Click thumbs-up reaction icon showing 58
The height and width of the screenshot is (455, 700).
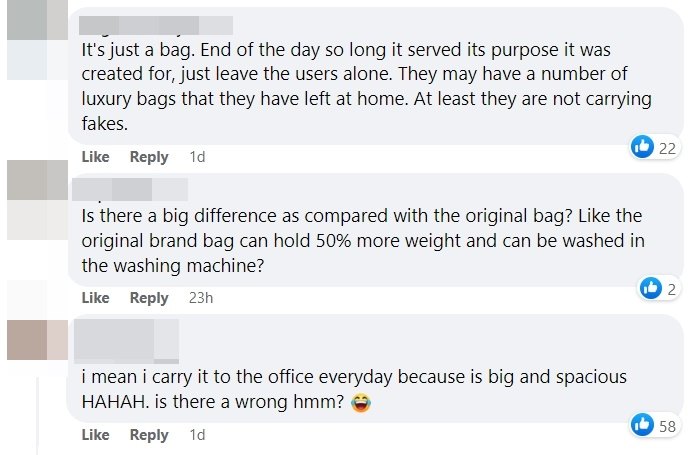[642, 425]
